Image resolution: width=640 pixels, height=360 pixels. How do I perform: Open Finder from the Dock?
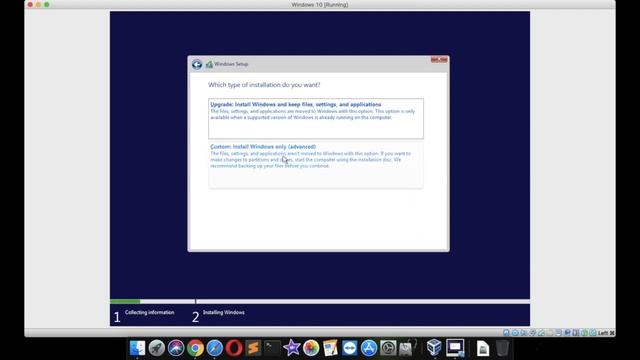pyautogui.click(x=137, y=348)
